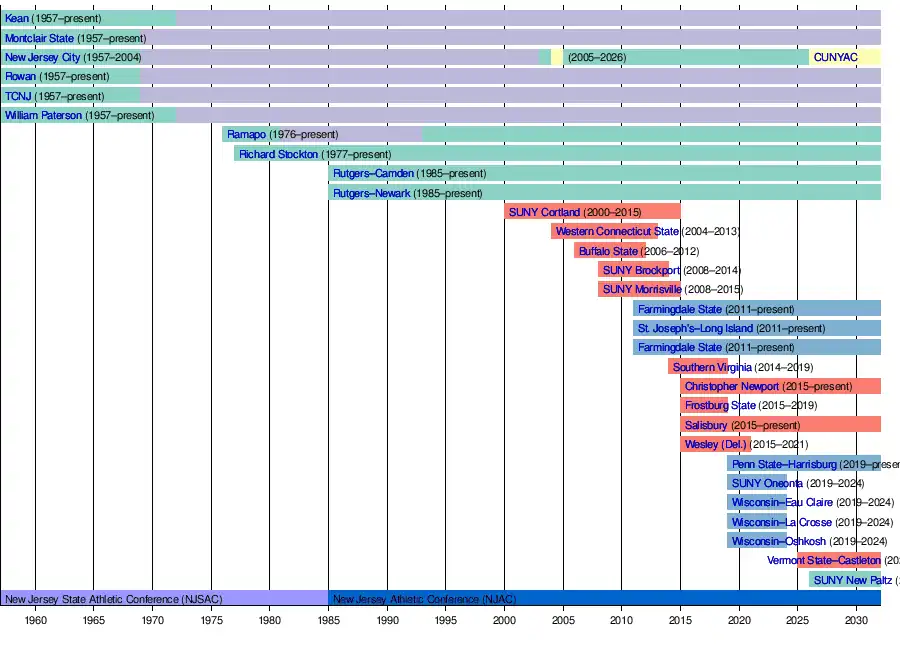Open the Christopher Newport link
This screenshot has width=900, height=655.
coord(731,387)
